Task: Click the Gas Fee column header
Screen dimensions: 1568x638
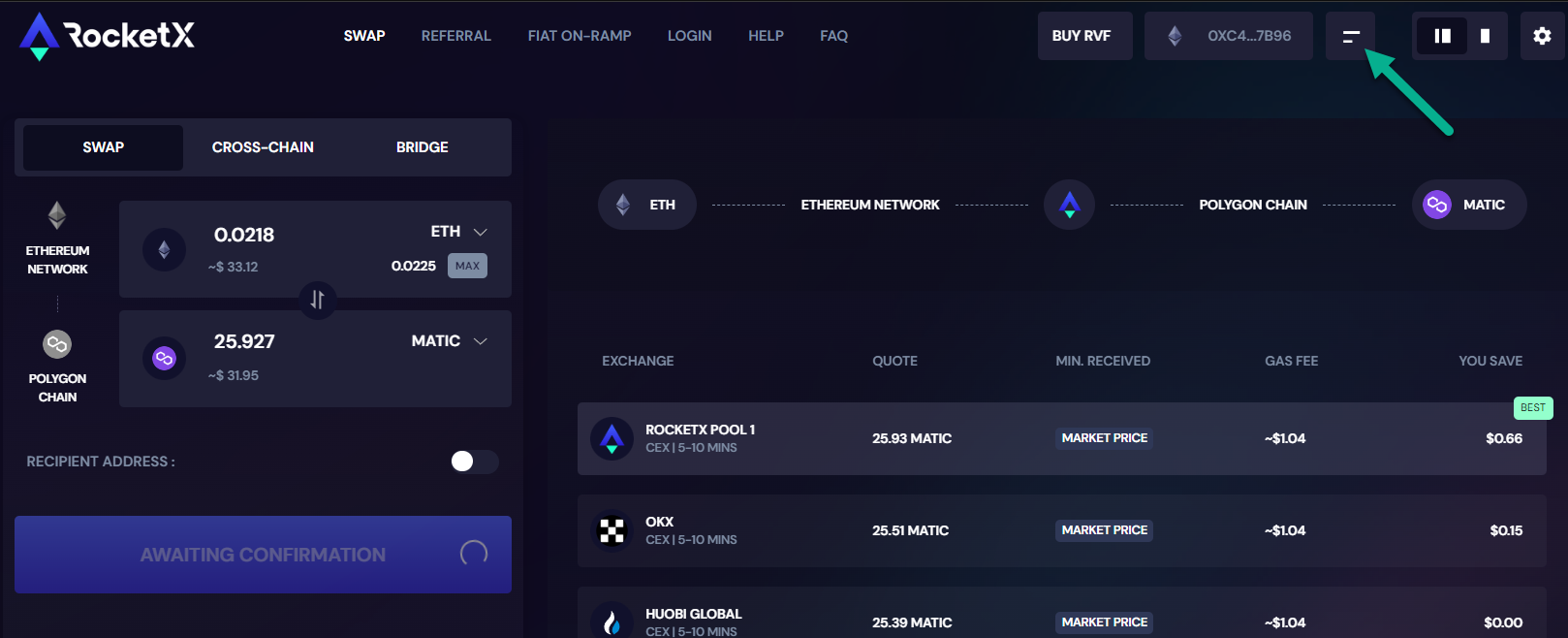Action: pyautogui.click(x=1291, y=361)
